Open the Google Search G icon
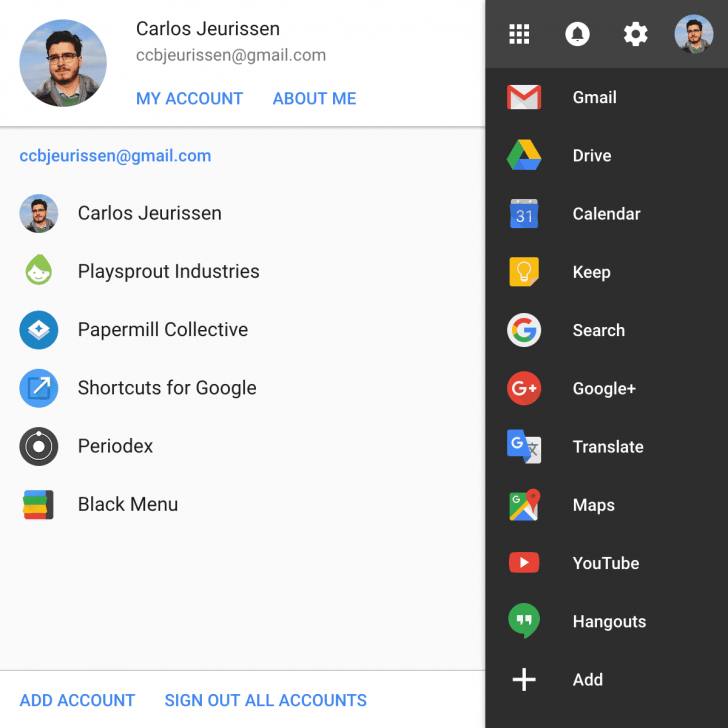This screenshot has height=728, width=728. coord(524,330)
